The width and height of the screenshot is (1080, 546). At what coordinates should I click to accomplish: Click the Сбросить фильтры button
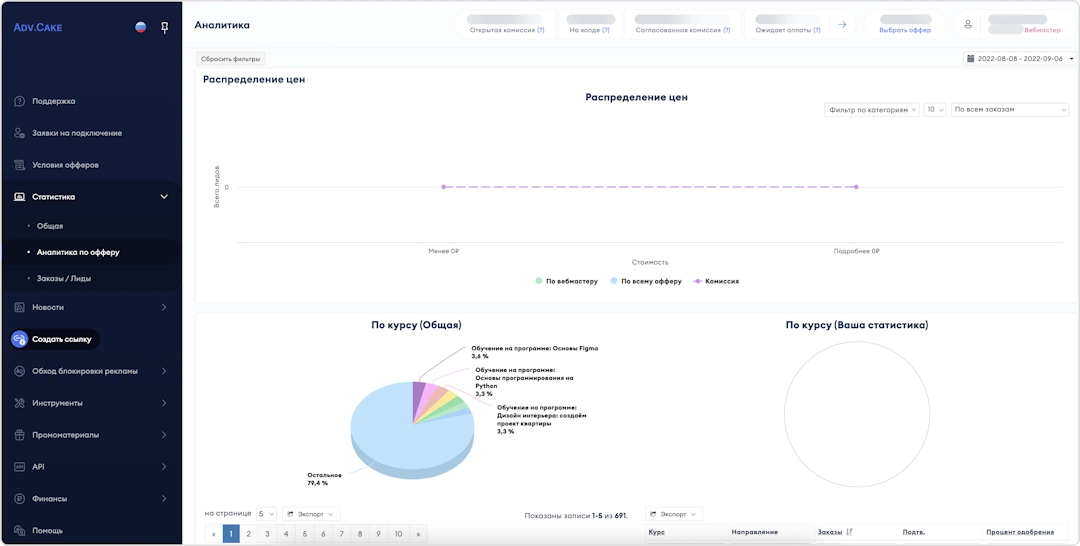[x=230, y=59]
